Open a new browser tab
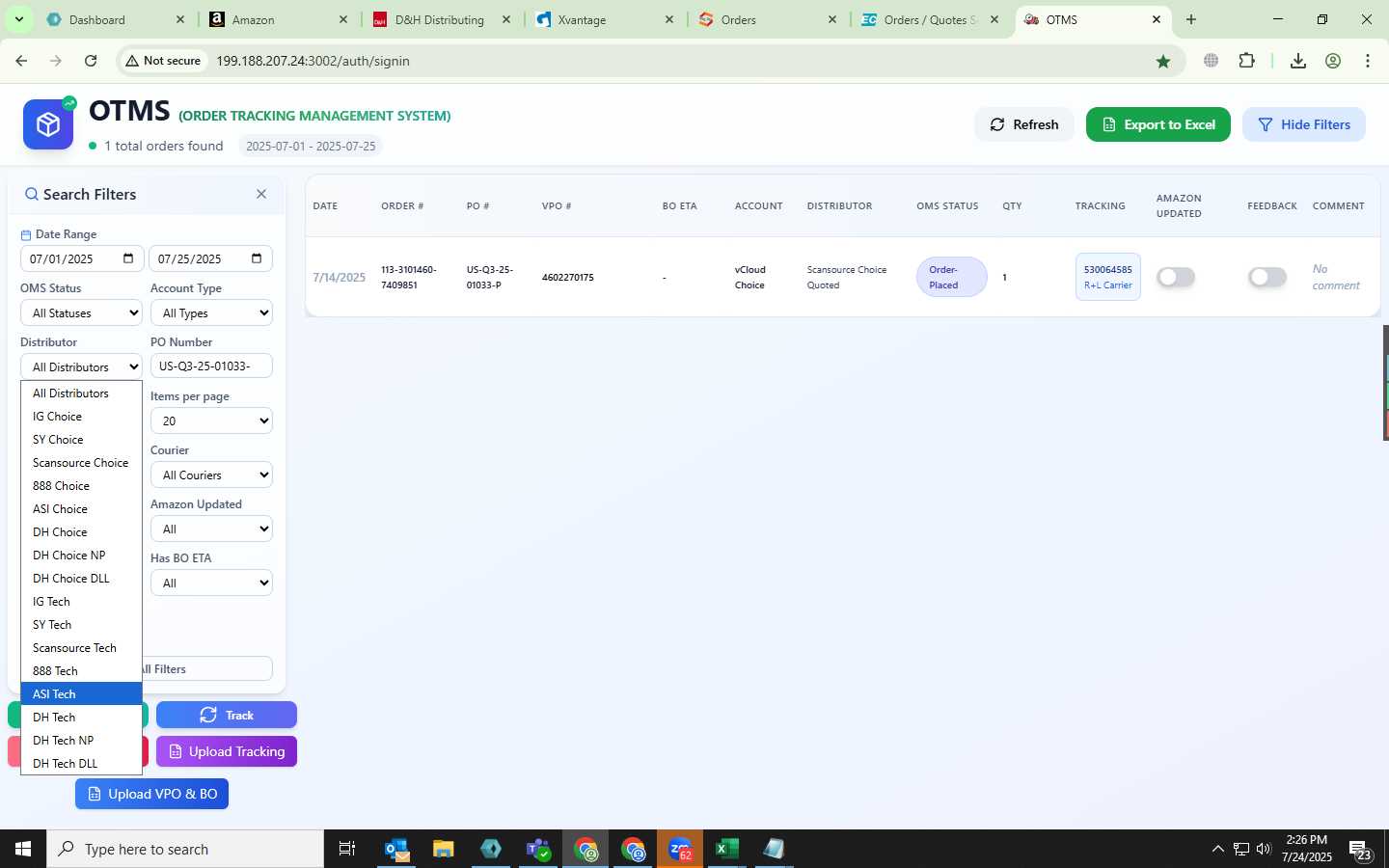This screenshot has width=1389, height=868. pyautogui.click(x=1191, y=19)
